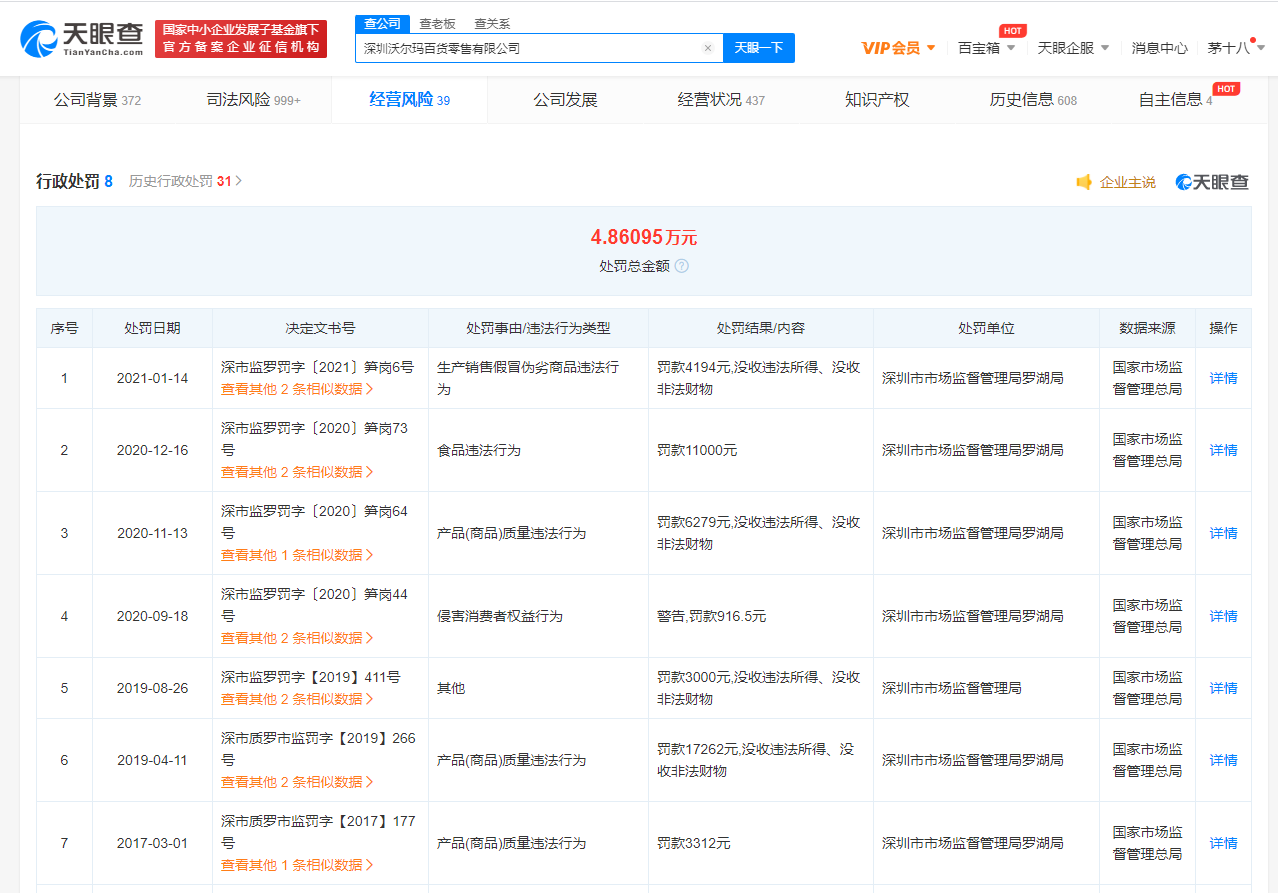1278x893 pixels.
Task: Expand similar data for row 3 (2020-11-13)
Action: point(297,555)
